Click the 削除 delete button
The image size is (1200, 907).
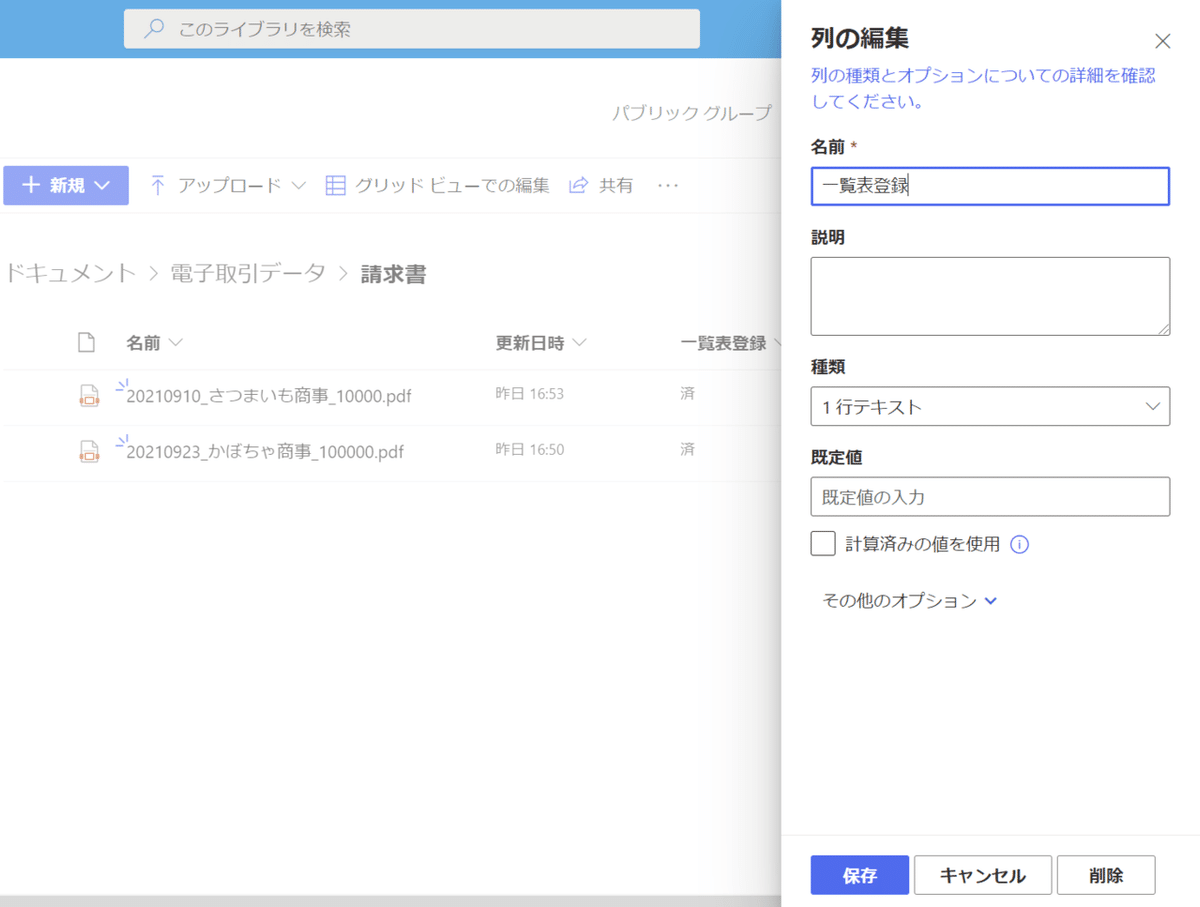pos(1106,875)
